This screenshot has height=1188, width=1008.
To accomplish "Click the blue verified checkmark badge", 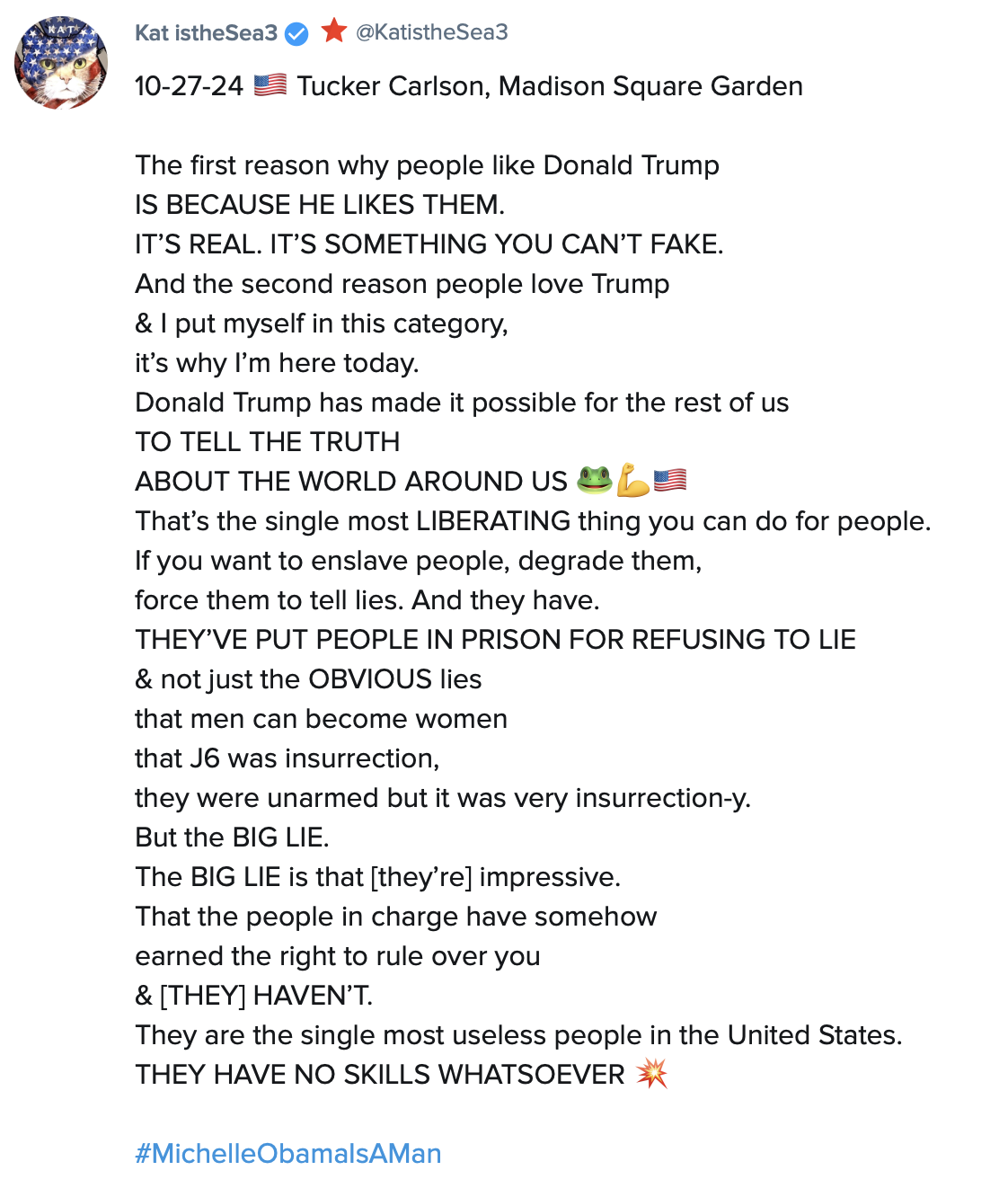I will tap(296, 34).
